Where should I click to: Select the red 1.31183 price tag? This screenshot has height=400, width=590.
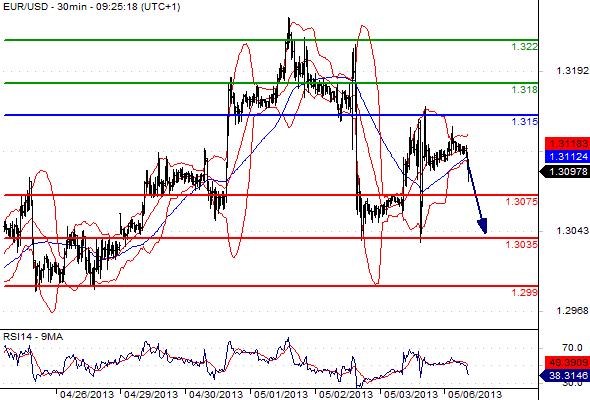click(567, 143)
